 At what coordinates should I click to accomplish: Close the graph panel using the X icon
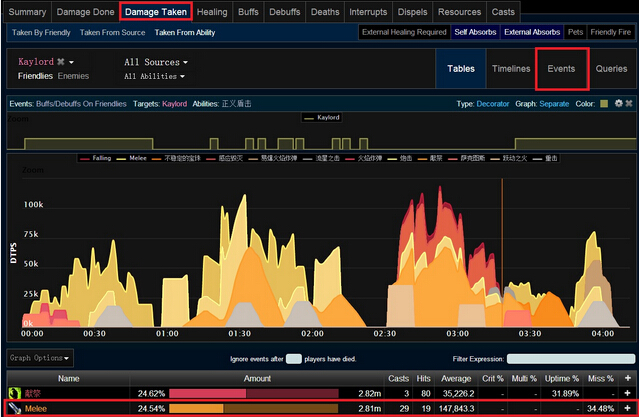point(630,103)
